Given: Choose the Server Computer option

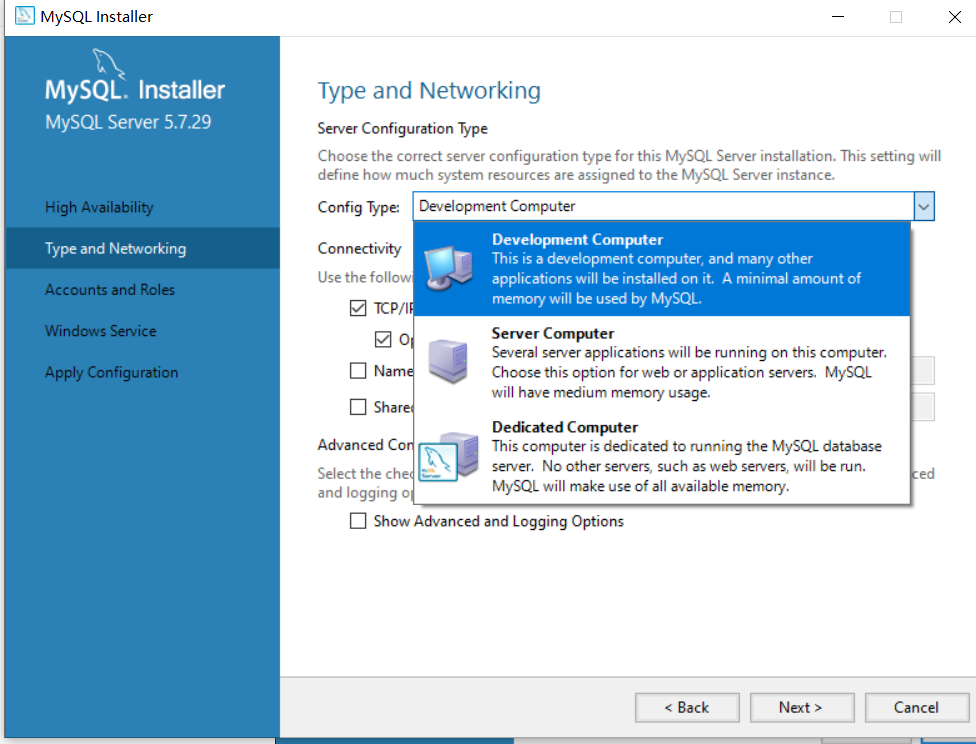Looking at the screenshot, I should point(662,362).
